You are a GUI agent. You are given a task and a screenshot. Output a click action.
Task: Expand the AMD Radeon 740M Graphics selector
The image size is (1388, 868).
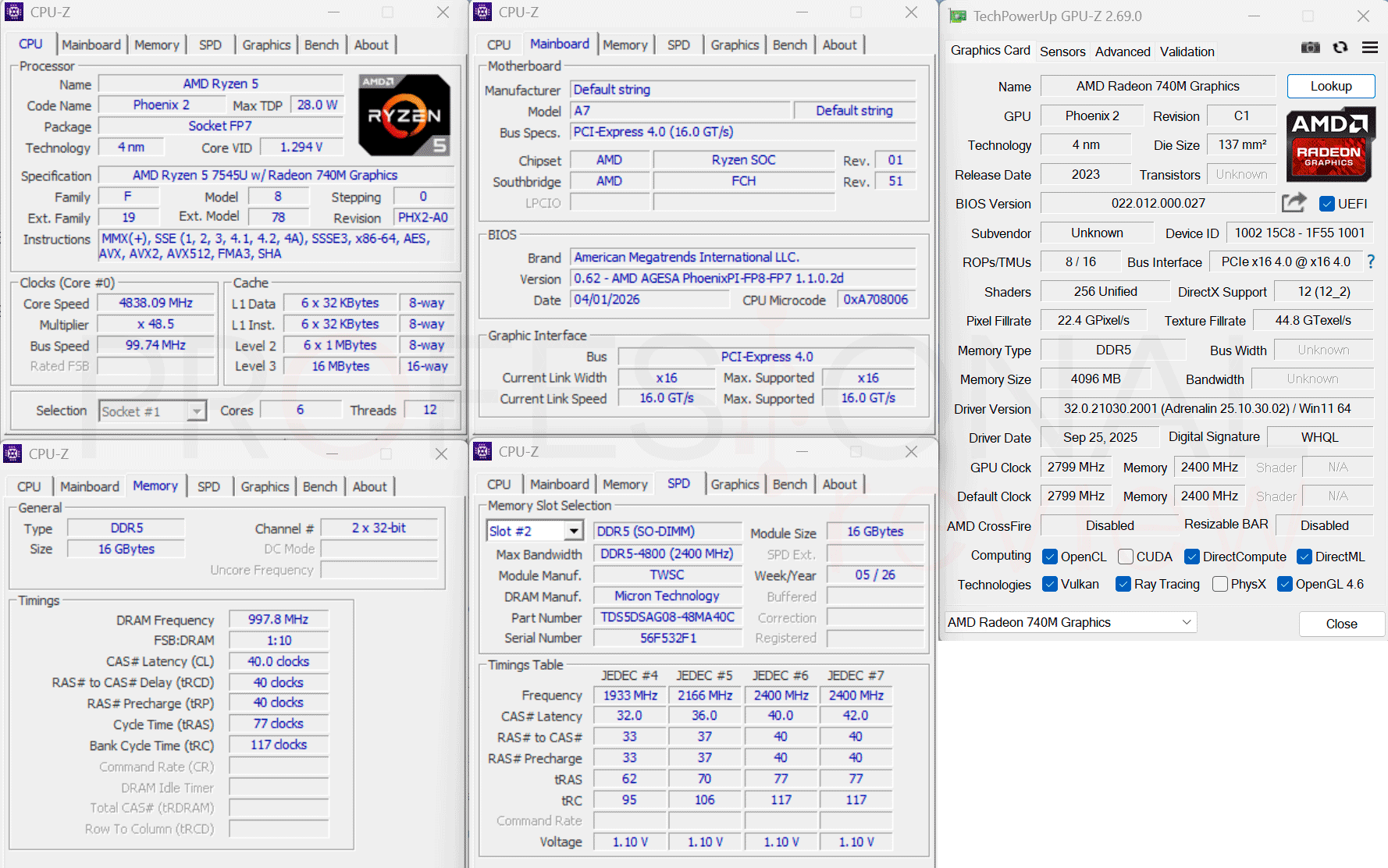(1070, 622)
